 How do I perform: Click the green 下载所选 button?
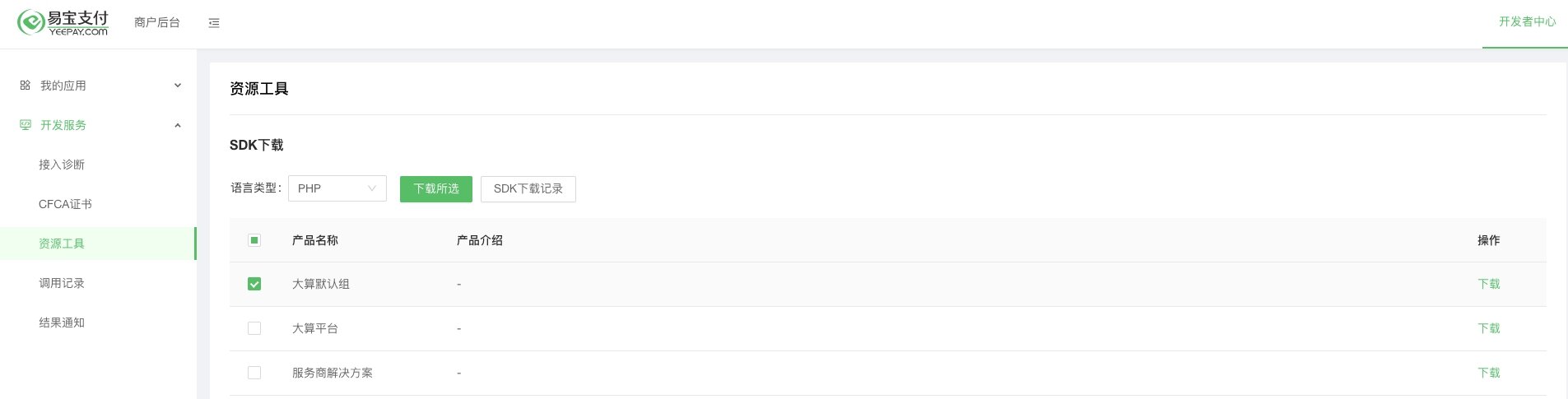[435, 188]
